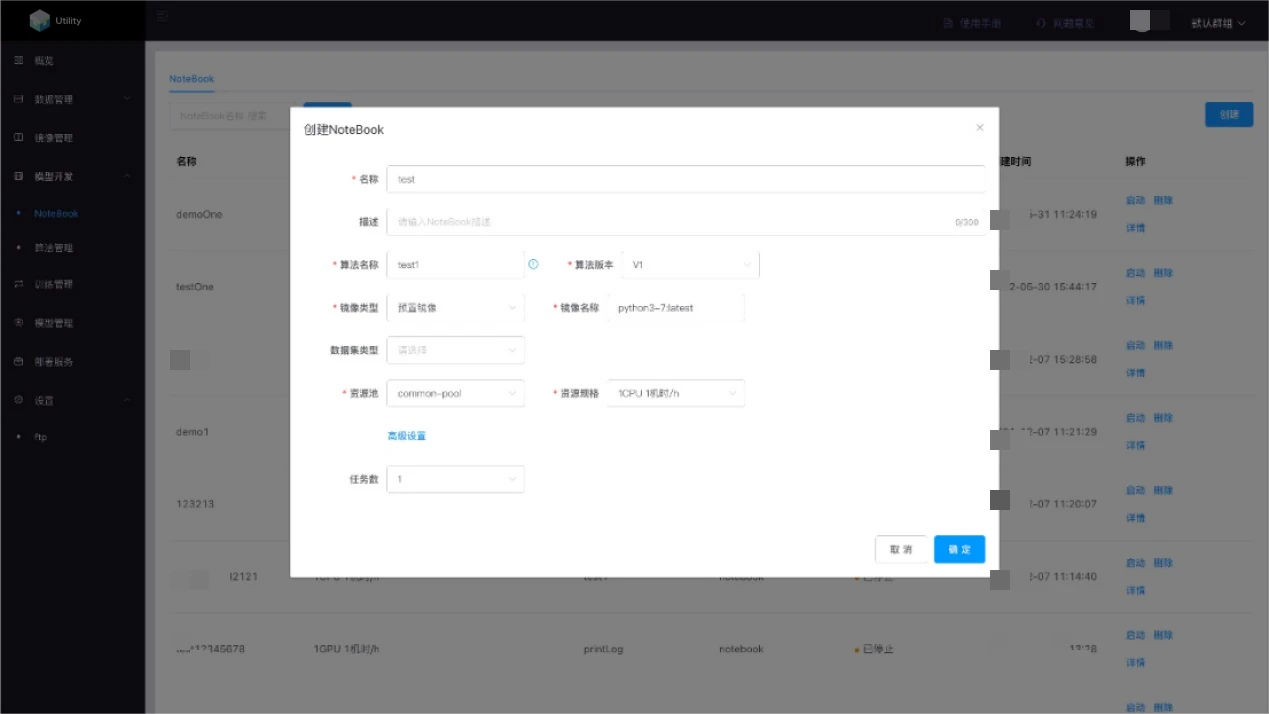Image resolution: width=1269 pixels, height=714 pixels.
Task: Select 算法管理 in the sidebar
Action: (53, 248)
